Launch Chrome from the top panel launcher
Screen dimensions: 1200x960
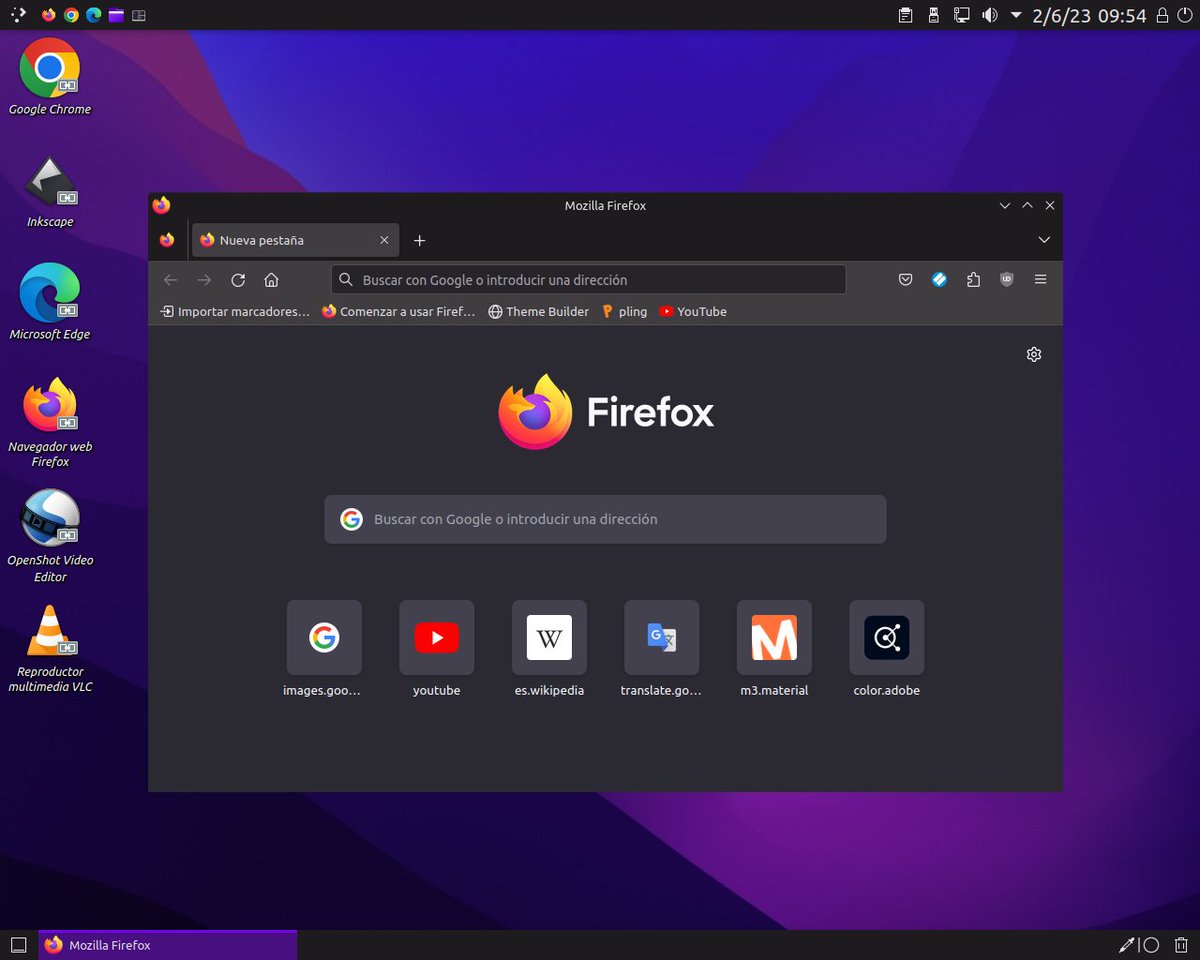tap(71, 15)
